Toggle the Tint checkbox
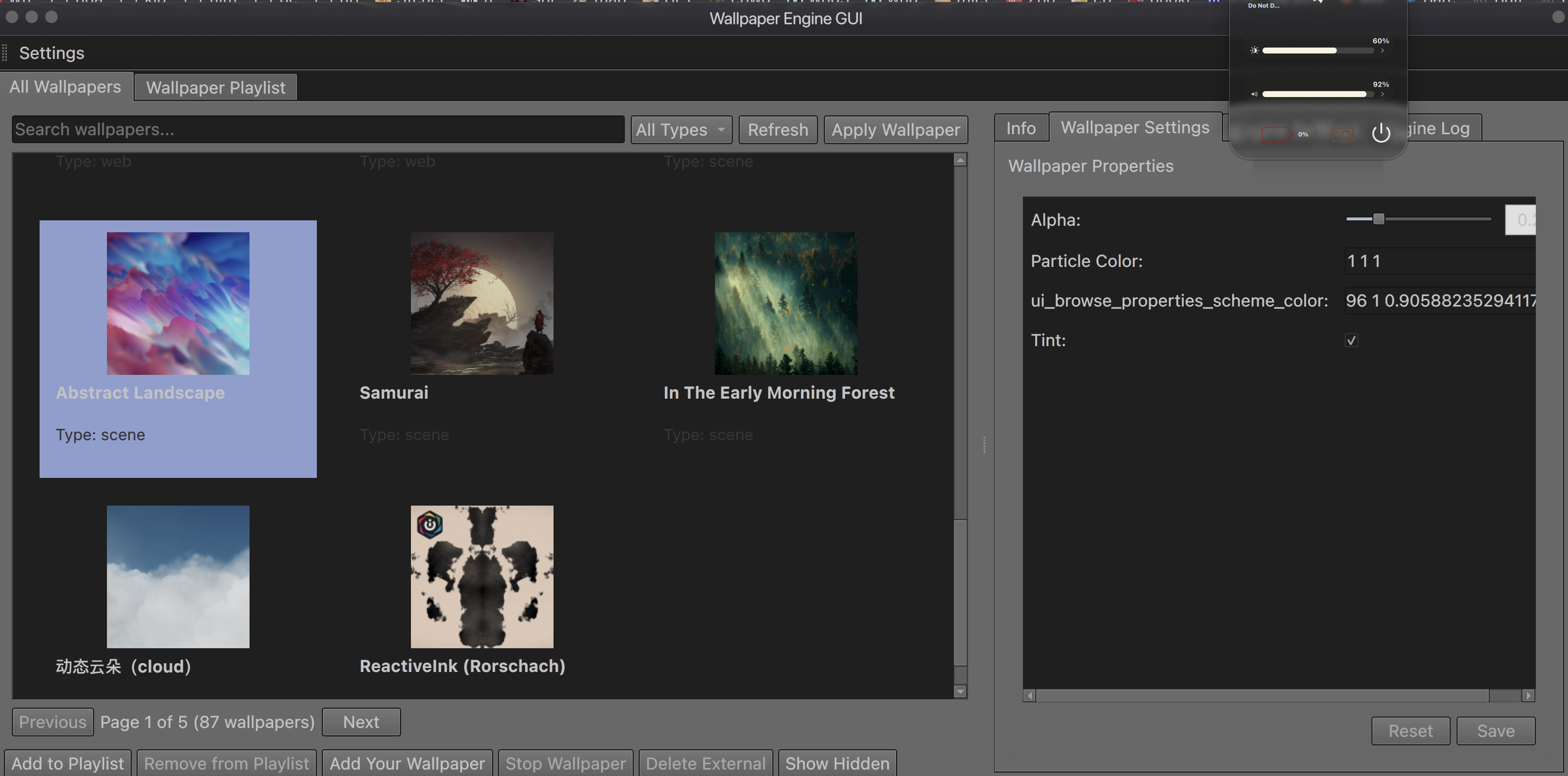 [x=1351, y=340]
